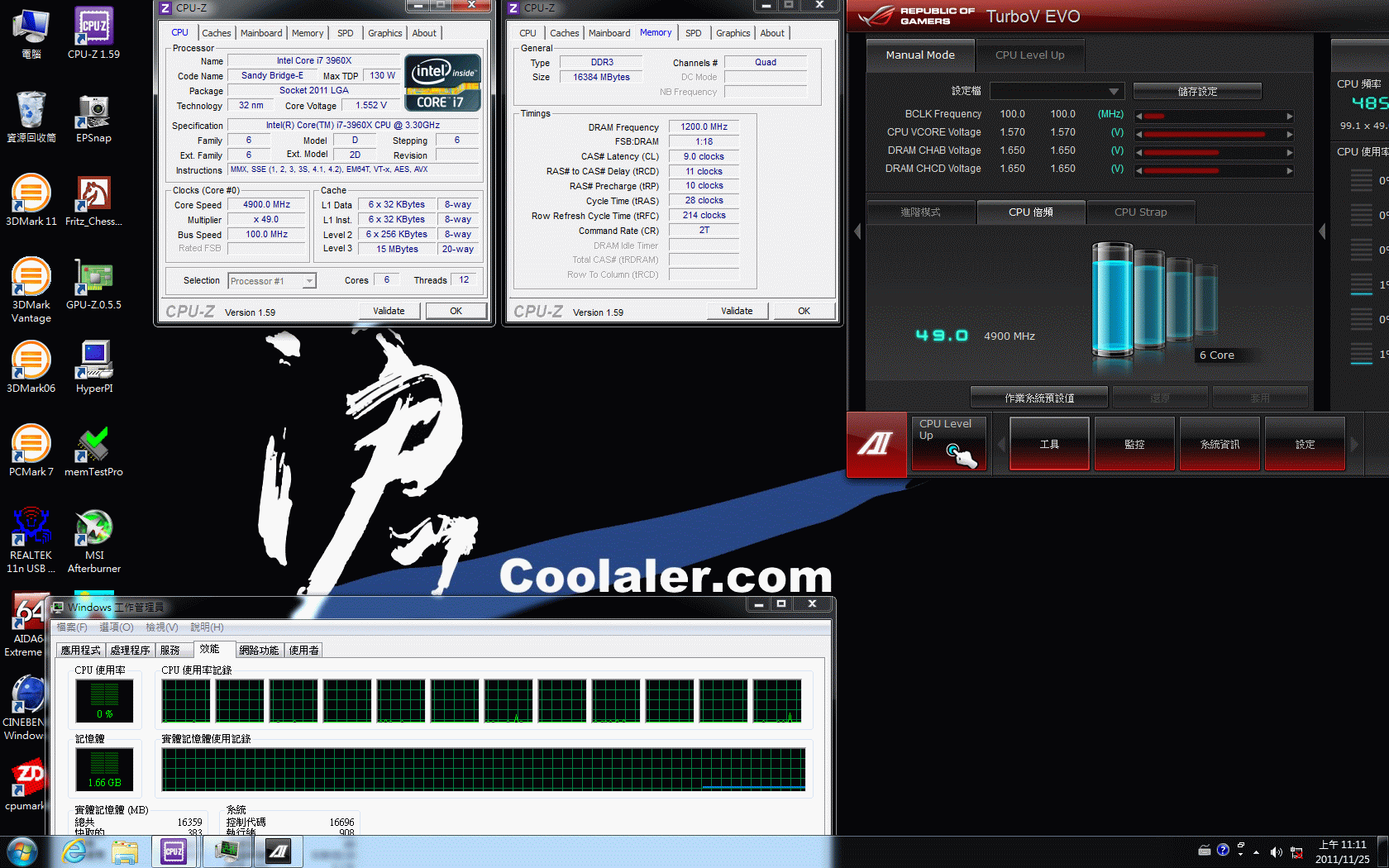Launch the Fritz_Chess desktop shortcut
This screenshot has width=1389, height=868.
click(93, 200)
